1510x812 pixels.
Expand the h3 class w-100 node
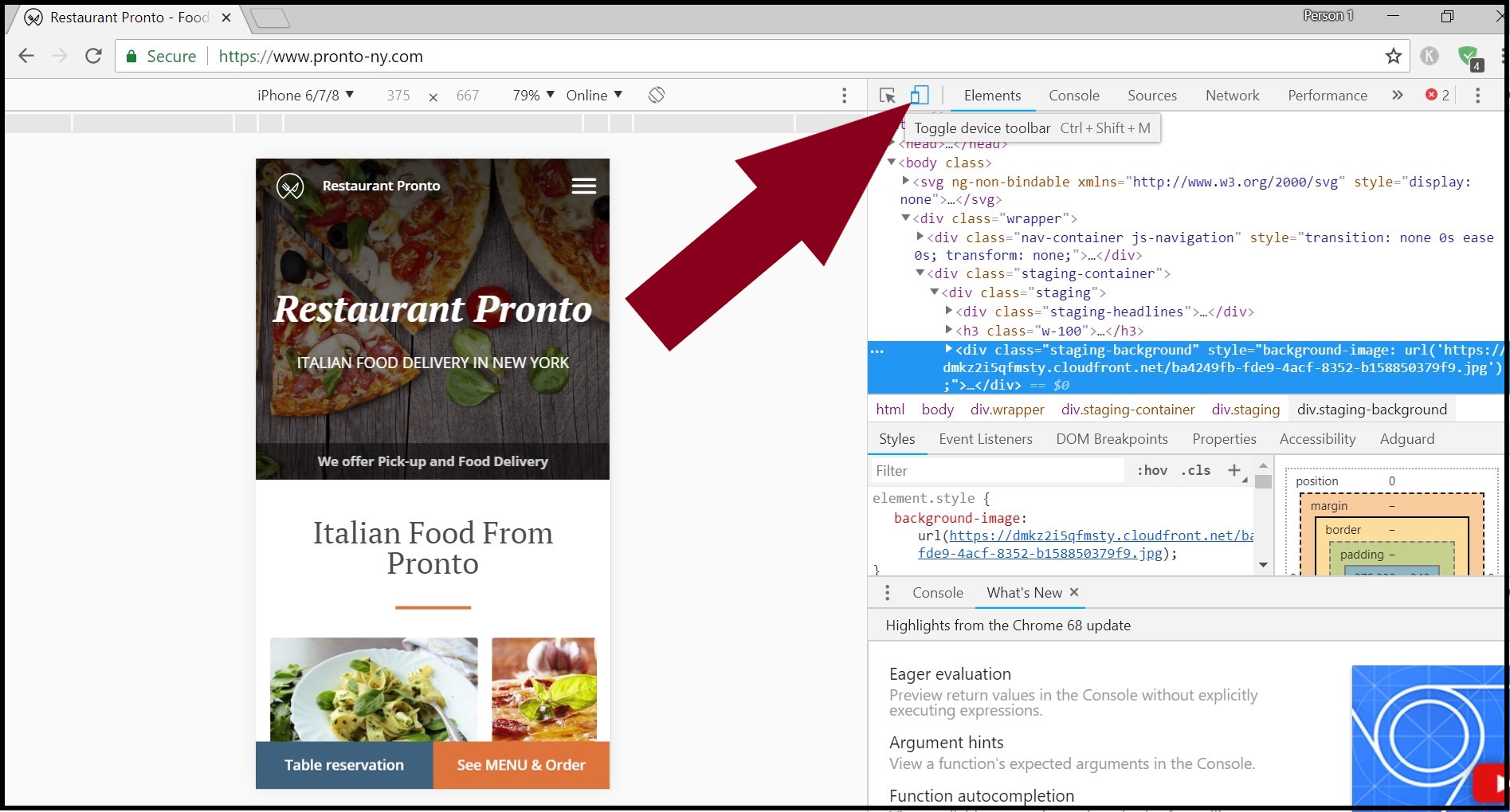click(949, 330)
